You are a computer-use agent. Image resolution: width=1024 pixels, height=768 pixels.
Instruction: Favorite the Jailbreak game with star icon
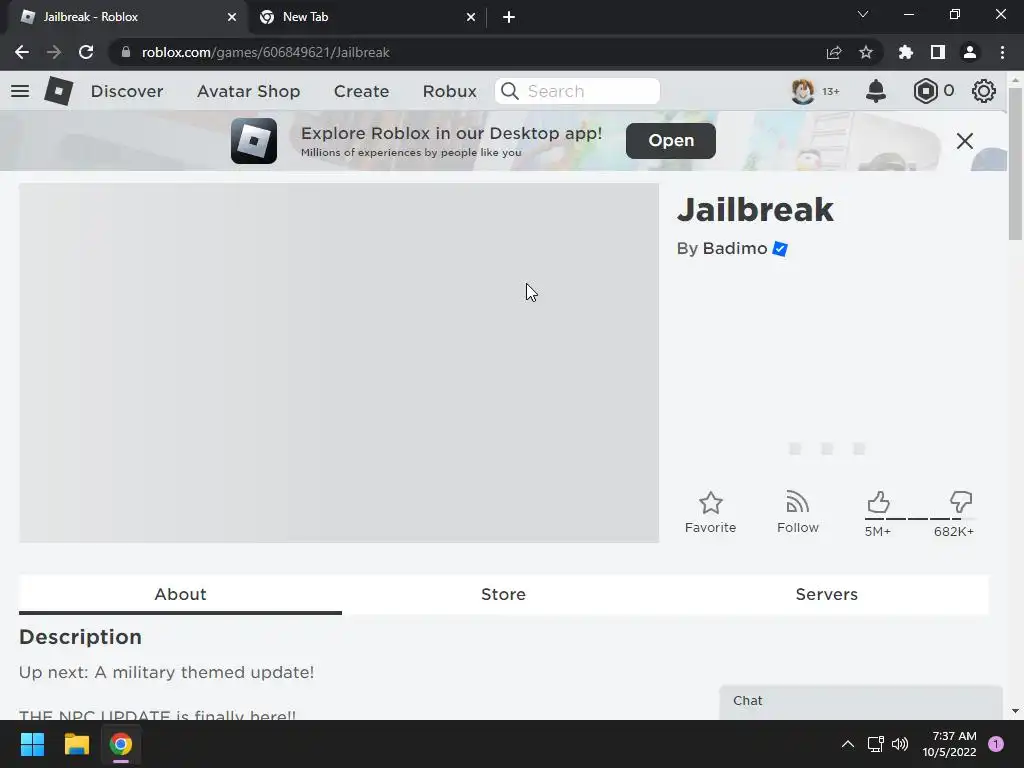click(x=711, y=503)
